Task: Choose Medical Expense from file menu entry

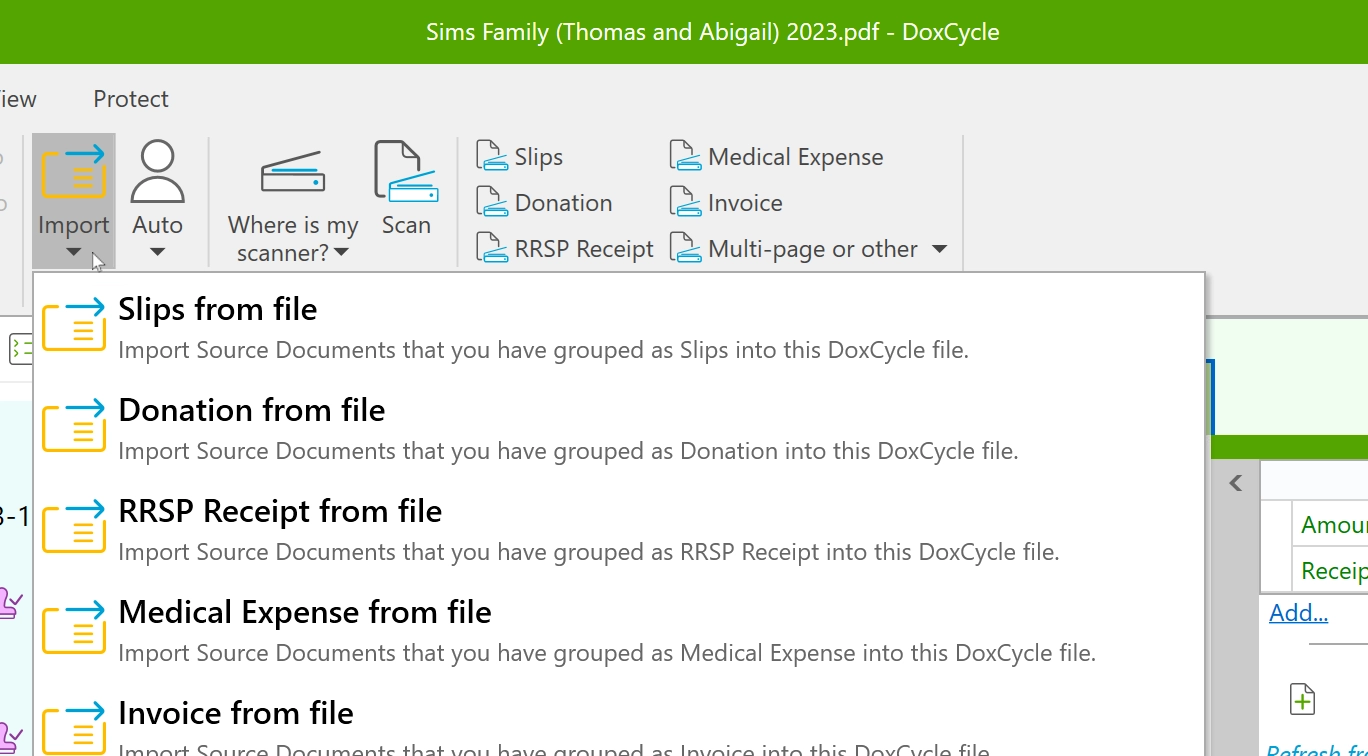Action: click(619, 630)
